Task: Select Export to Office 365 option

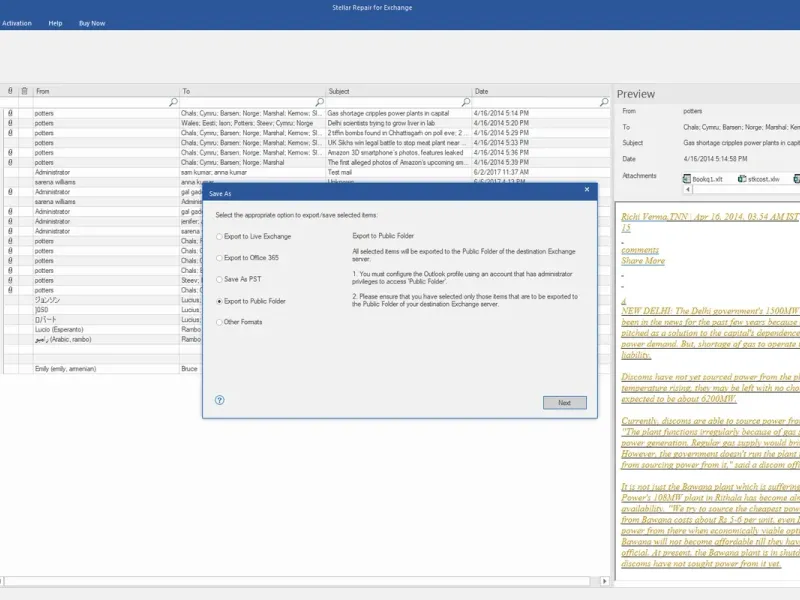Action: point(219,258)
